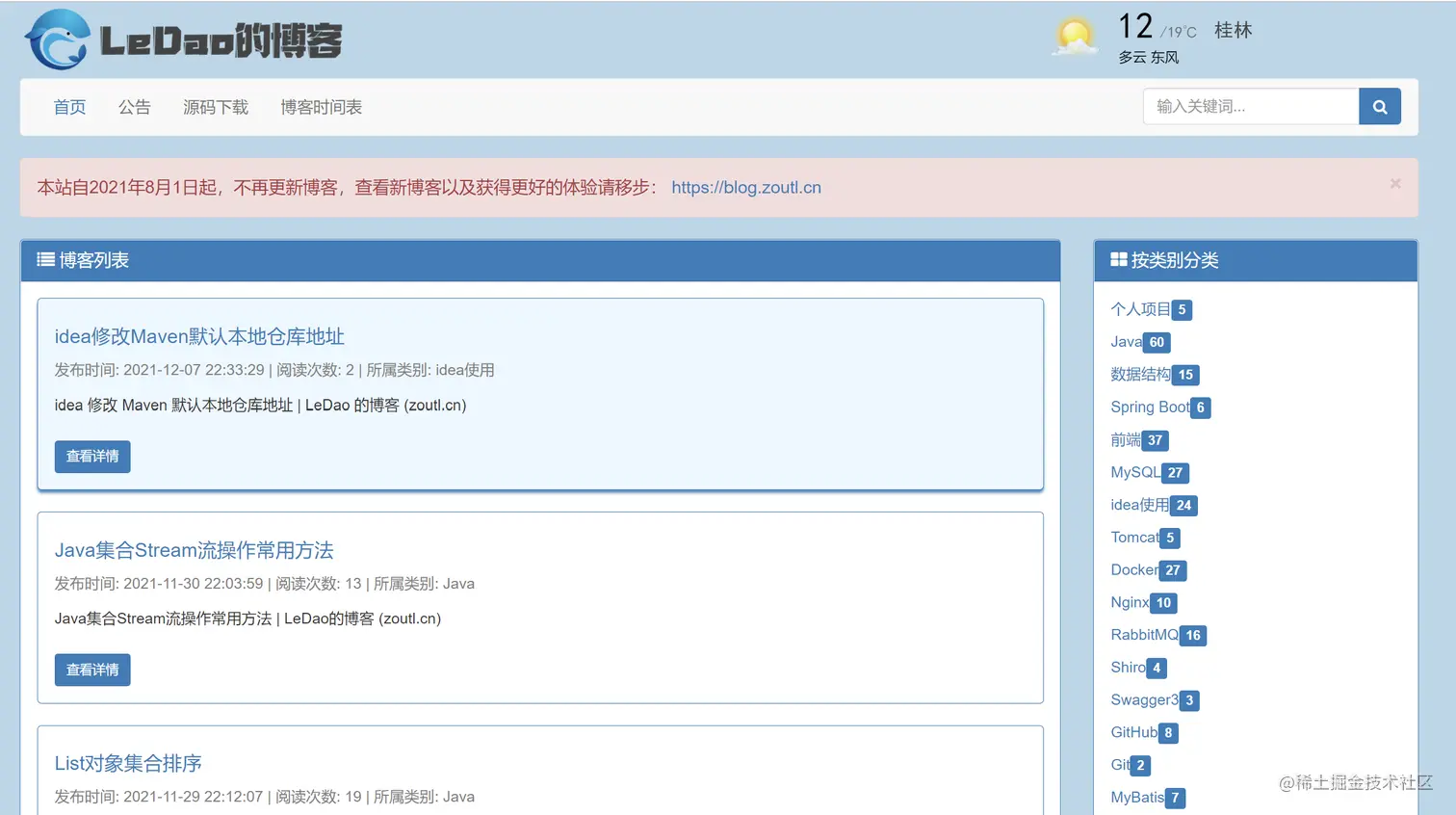Select the 数据结构 category

[x=1140, y=375]
